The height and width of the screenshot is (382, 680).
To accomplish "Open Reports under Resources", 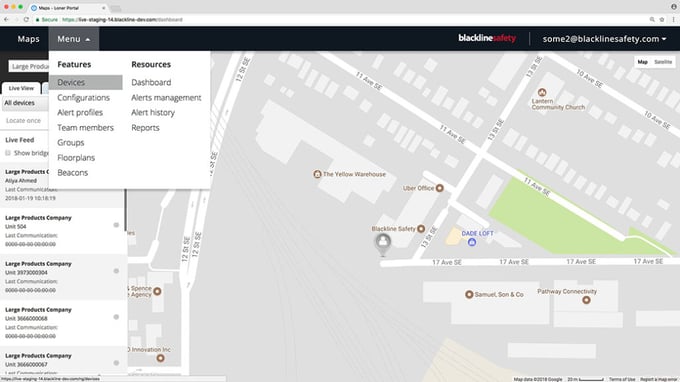I will [x=145, y=127].
